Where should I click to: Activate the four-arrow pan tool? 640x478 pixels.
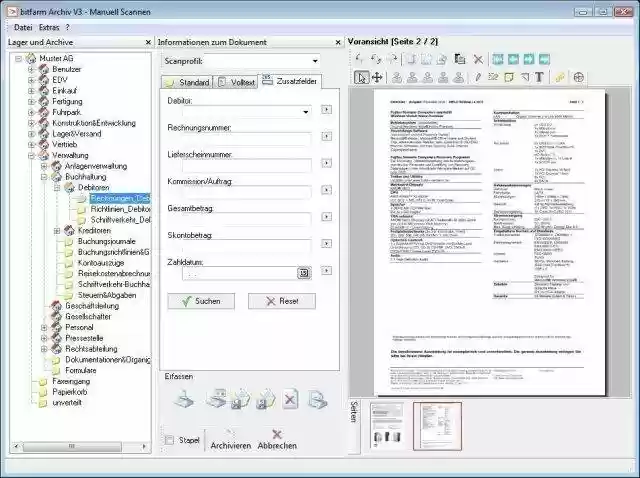[377, 77]
